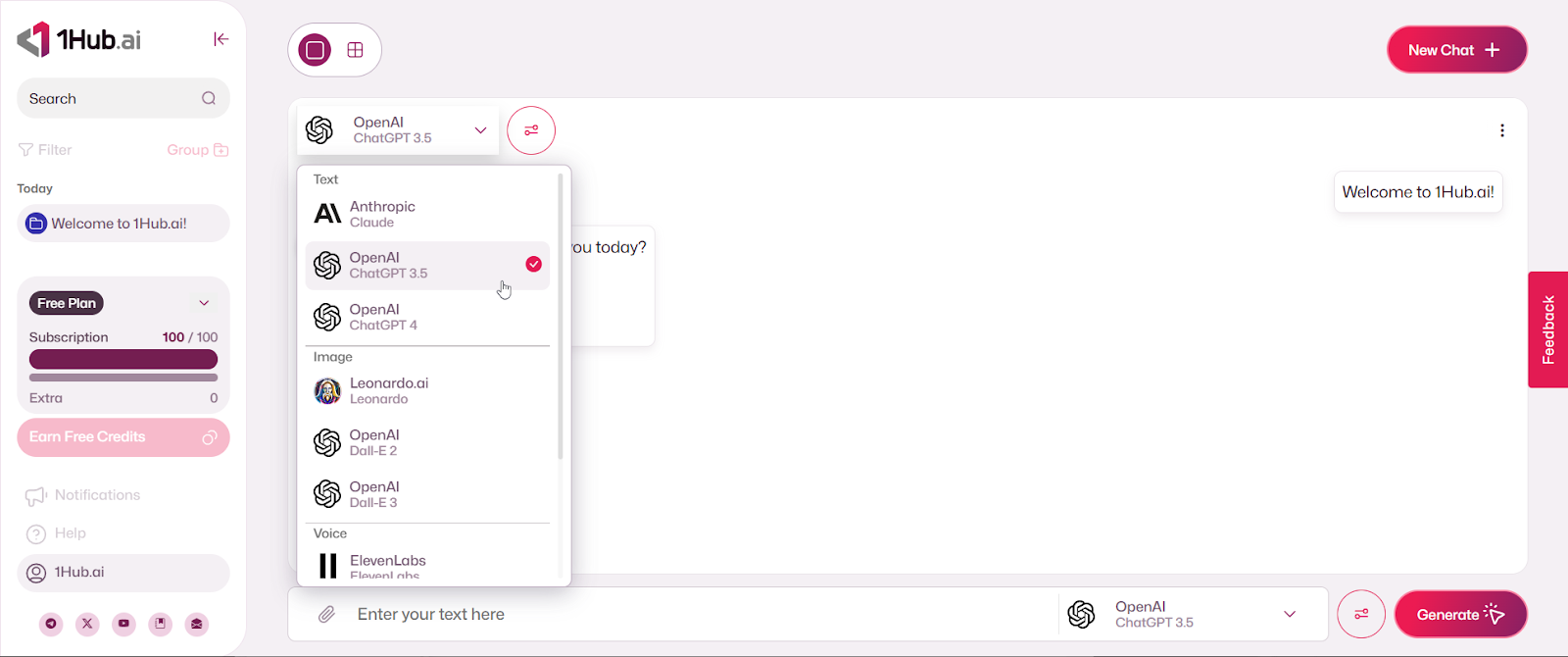Click the 1Hub.ai logo

pyautogui.click(x=79, y=39)
